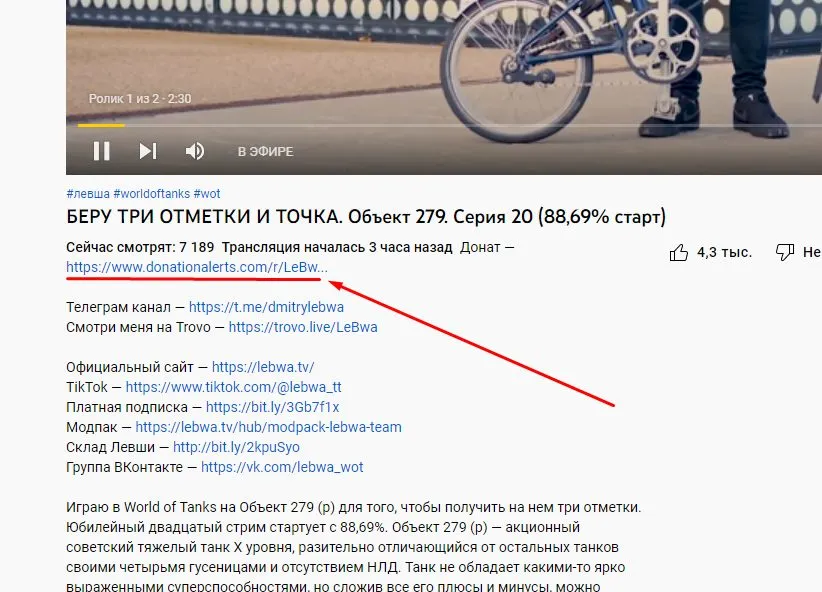822x592 pixels.
Task: Open the #wot hashtag
Action: tap(207, 193)
